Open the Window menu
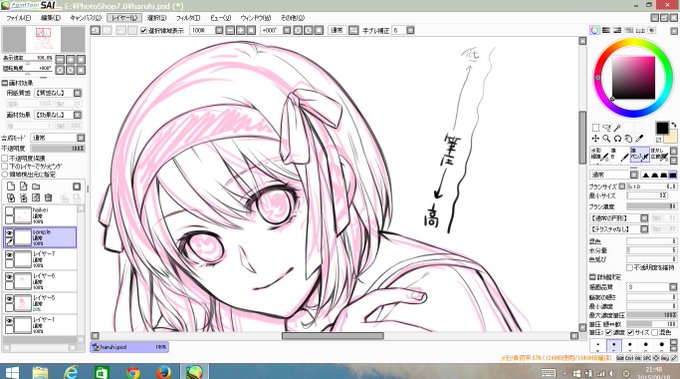Viewport: 680px width, 379px height. tap(255, 18)
